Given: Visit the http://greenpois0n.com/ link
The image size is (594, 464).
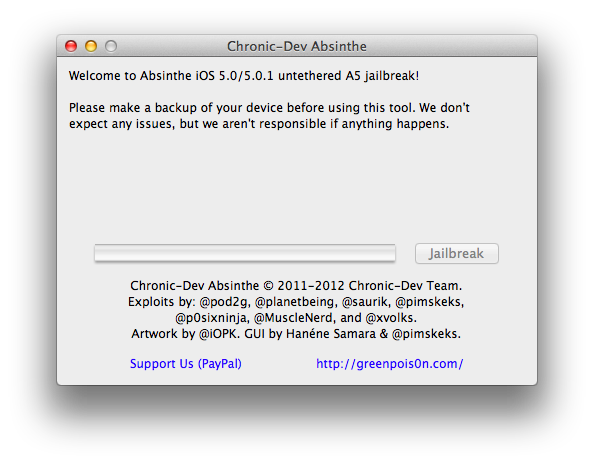Looking at the screenshot, I should pyautogui.click(x=389, y=364).
